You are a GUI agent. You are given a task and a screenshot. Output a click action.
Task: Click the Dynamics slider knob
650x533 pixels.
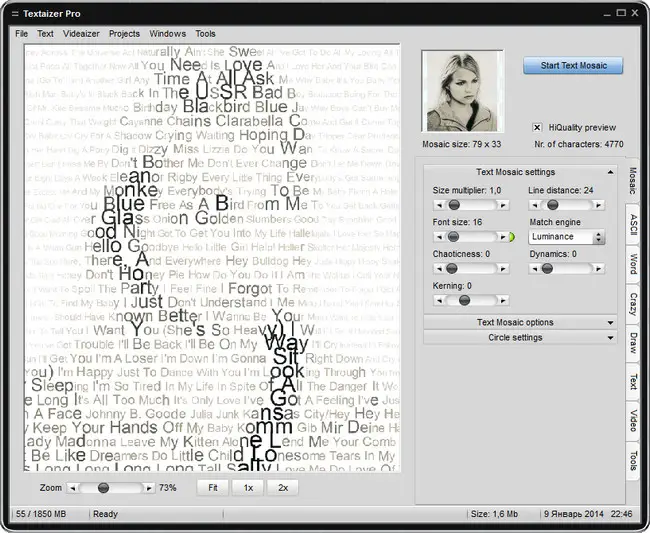pyautogui.click(x=547, y=269)
